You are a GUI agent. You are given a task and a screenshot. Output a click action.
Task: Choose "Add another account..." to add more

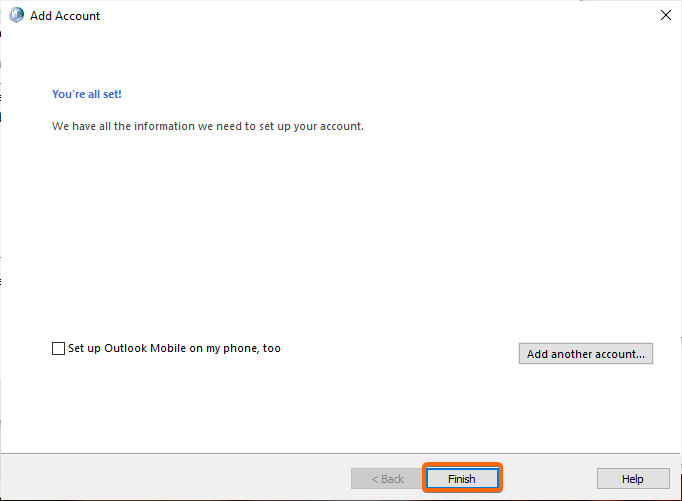tap(585, 354)
